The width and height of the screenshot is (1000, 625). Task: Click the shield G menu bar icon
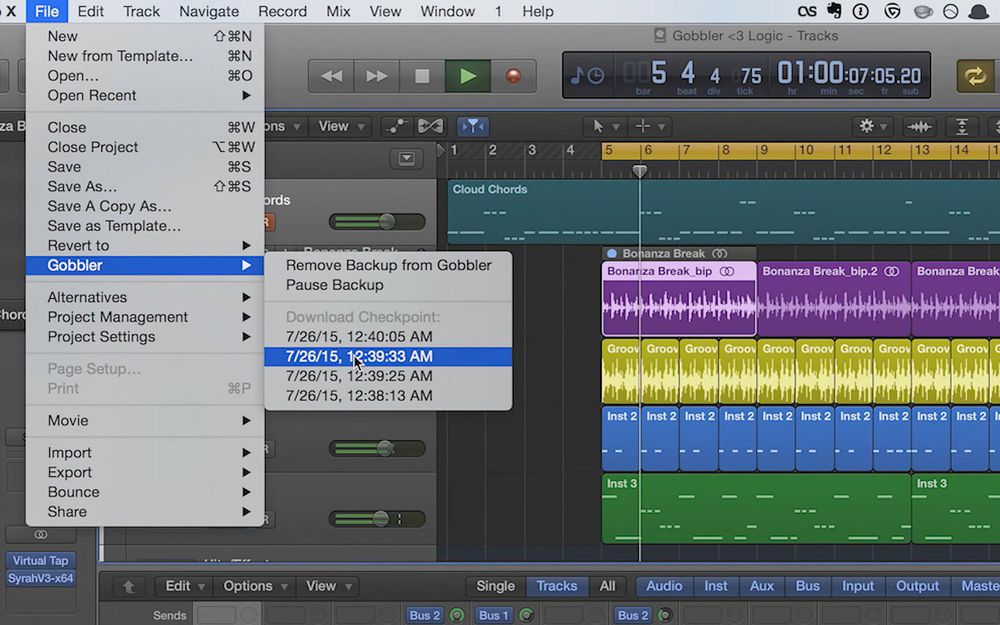click(892, 11)
